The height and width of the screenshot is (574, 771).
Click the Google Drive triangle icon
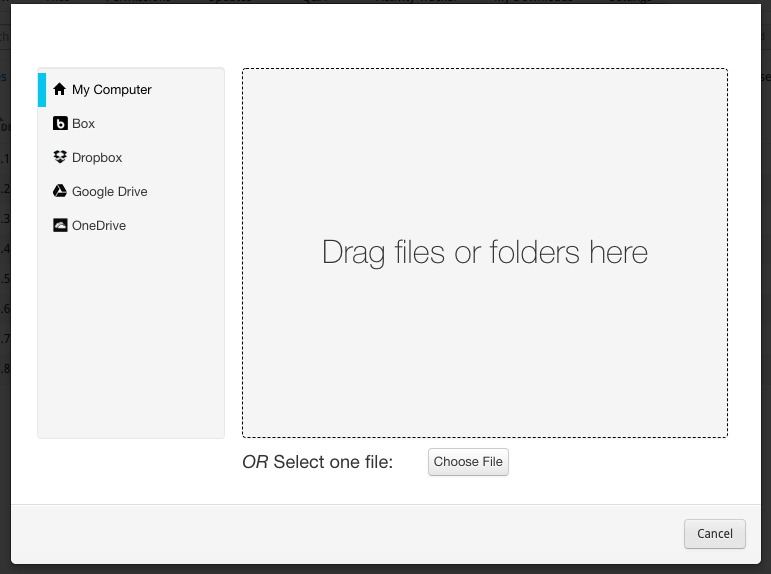60,191
